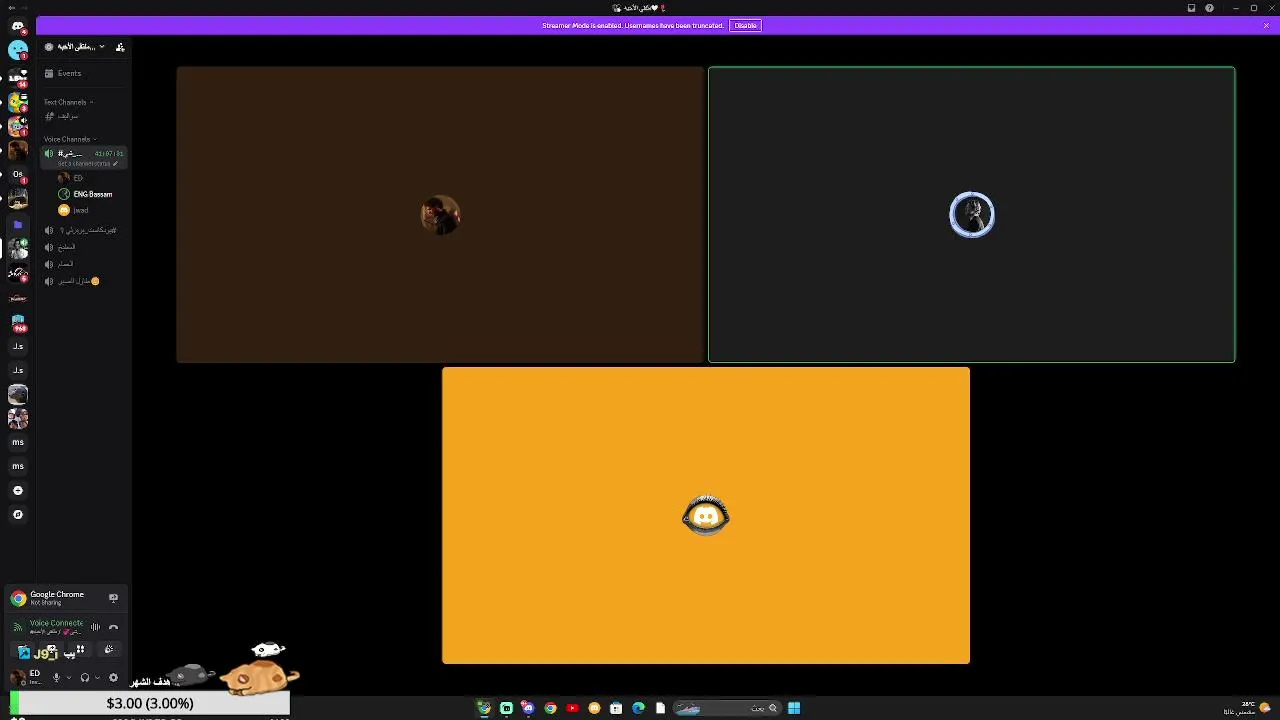Click the taskbar search box
Image resolution: width=1280 pixels, height=720 pixels.
(727, 708)
